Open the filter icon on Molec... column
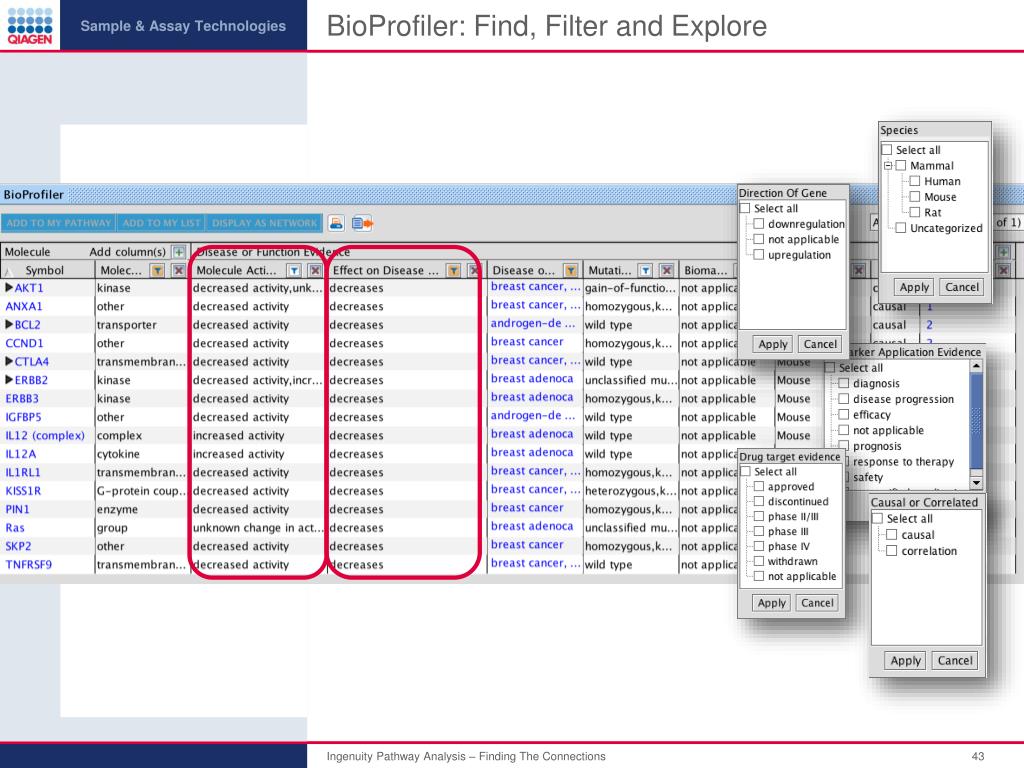This screenshot has height=768, width=1024. [x=157, y=270]
